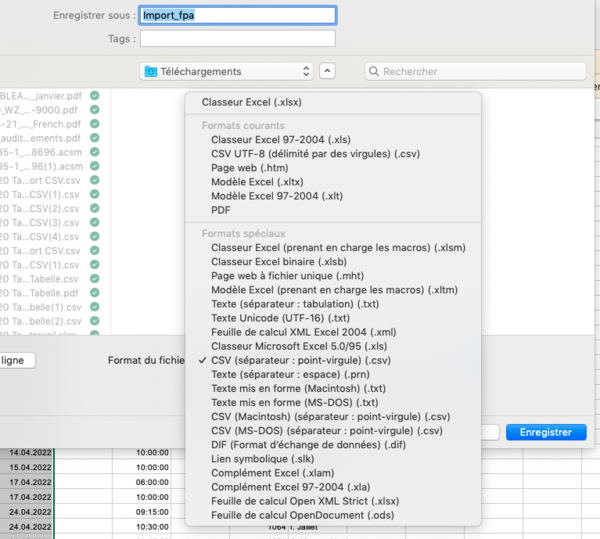The image size is (600, 539).
Task: Select file ending _French.pdf
Action: [x=40, y=124]
